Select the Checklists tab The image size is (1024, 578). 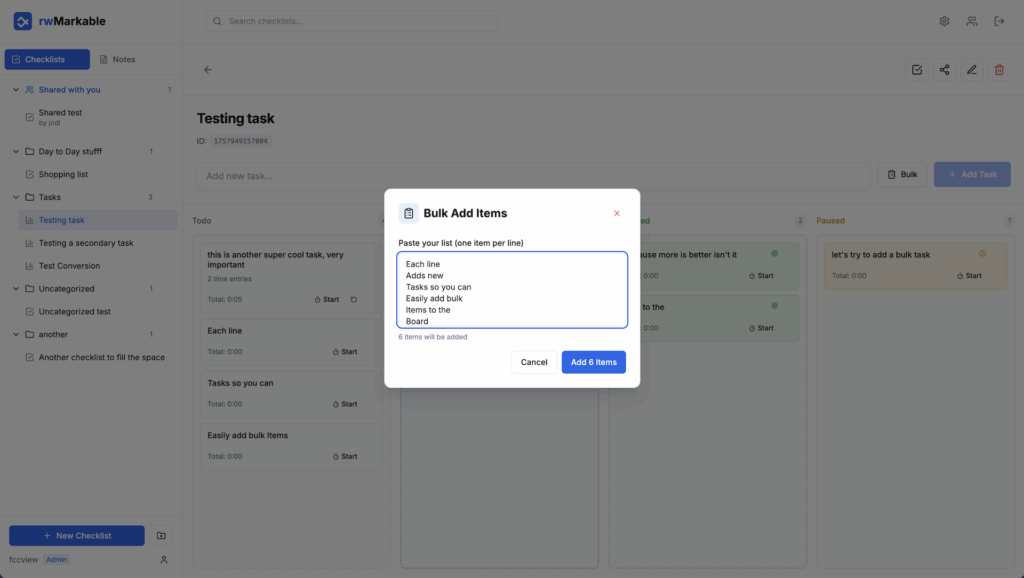[x=47, y=60]
